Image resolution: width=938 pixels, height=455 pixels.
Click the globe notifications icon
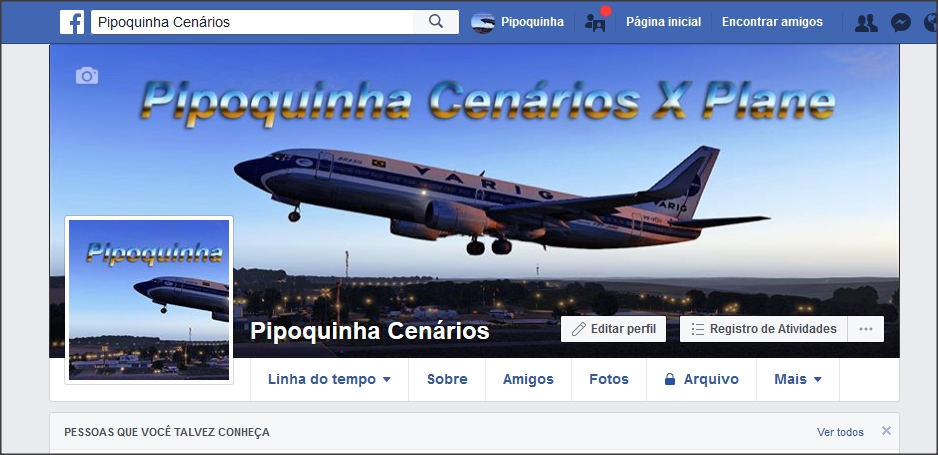931,23
